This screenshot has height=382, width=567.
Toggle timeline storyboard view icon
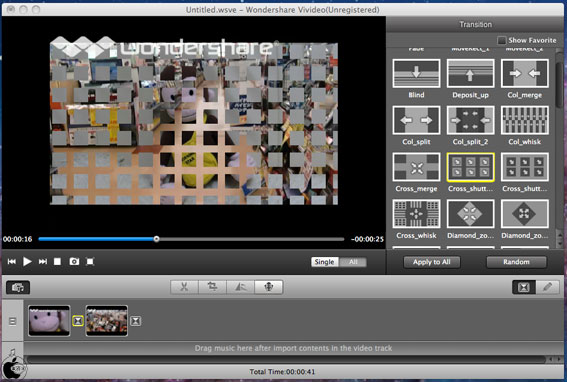(x=12, y=321)
